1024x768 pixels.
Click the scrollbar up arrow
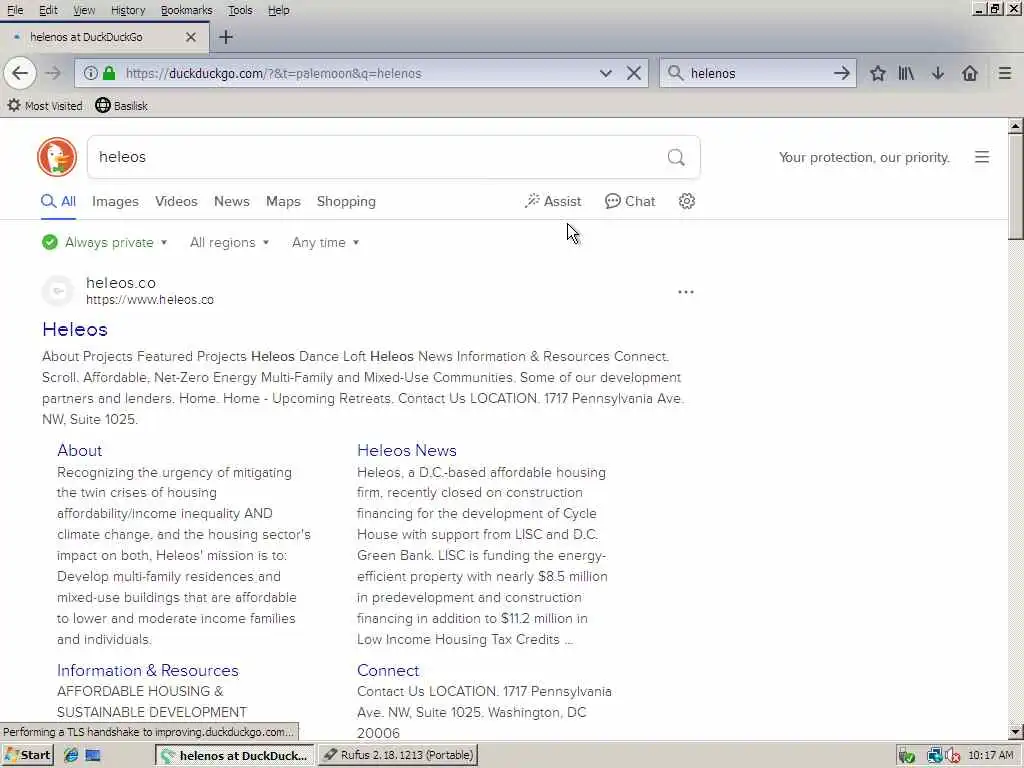pyautogui.click(x=1016, y=125)
